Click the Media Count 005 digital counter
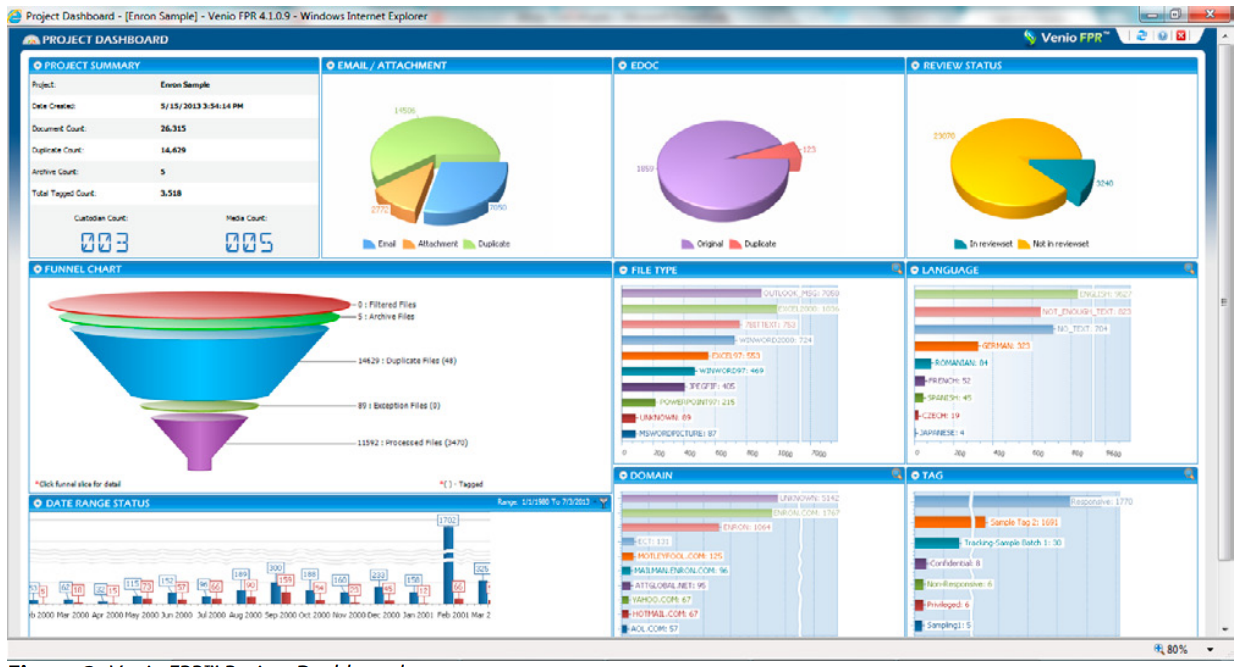The width and height of the screenshot is (1239, 667). click(x=247, y=242)
